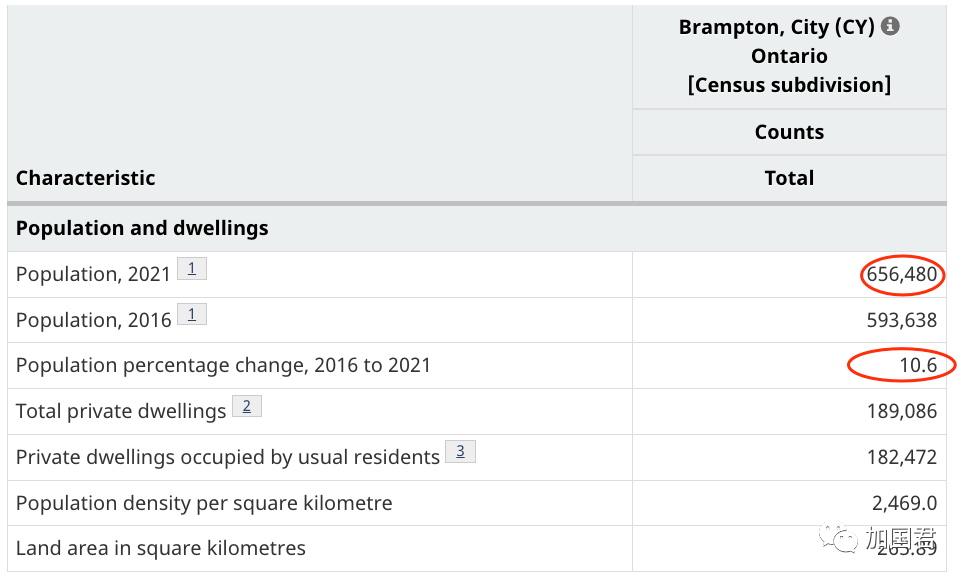Click the 189,086 total dwellings value
Image resolution: width=968 pixels, height=581 pixels.
point(902,411)
